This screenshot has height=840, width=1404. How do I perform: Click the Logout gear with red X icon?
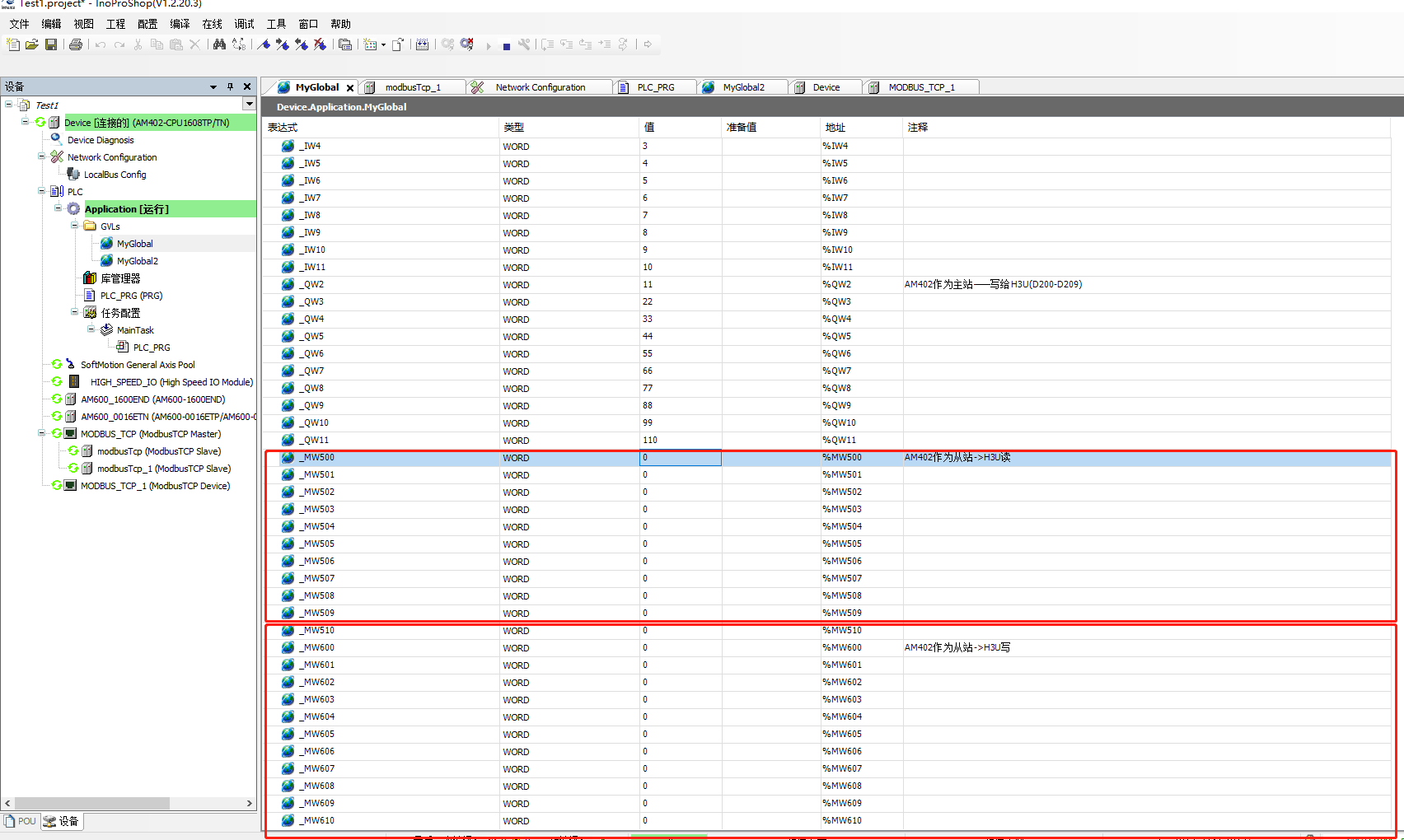tap(466, 44)
